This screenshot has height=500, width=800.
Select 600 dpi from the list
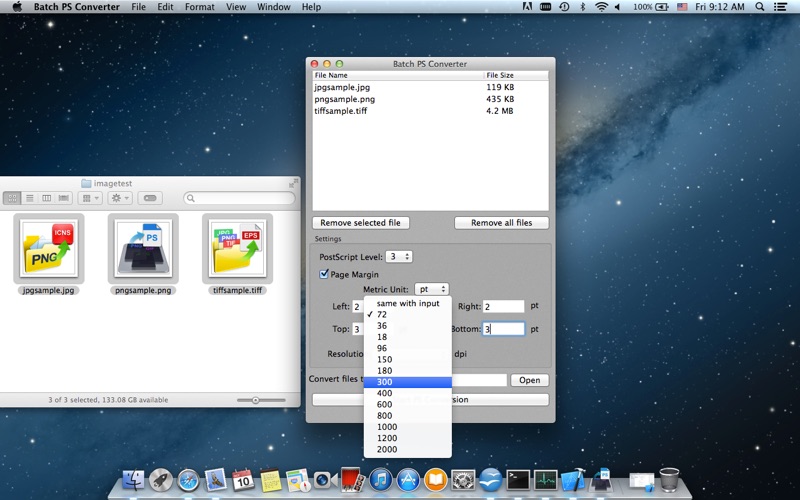click(x=408, y=405)
